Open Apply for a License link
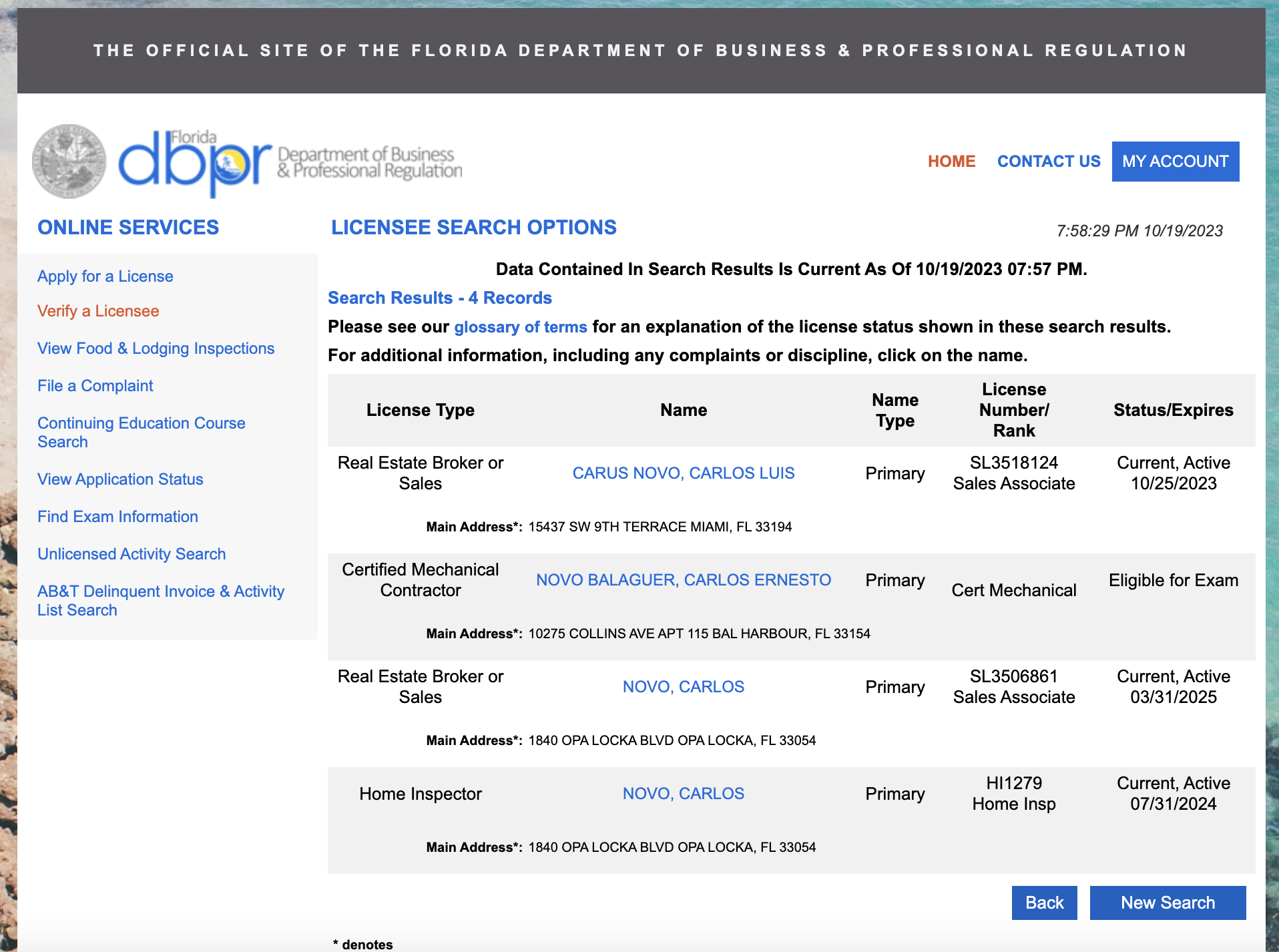 coord(105,276)
